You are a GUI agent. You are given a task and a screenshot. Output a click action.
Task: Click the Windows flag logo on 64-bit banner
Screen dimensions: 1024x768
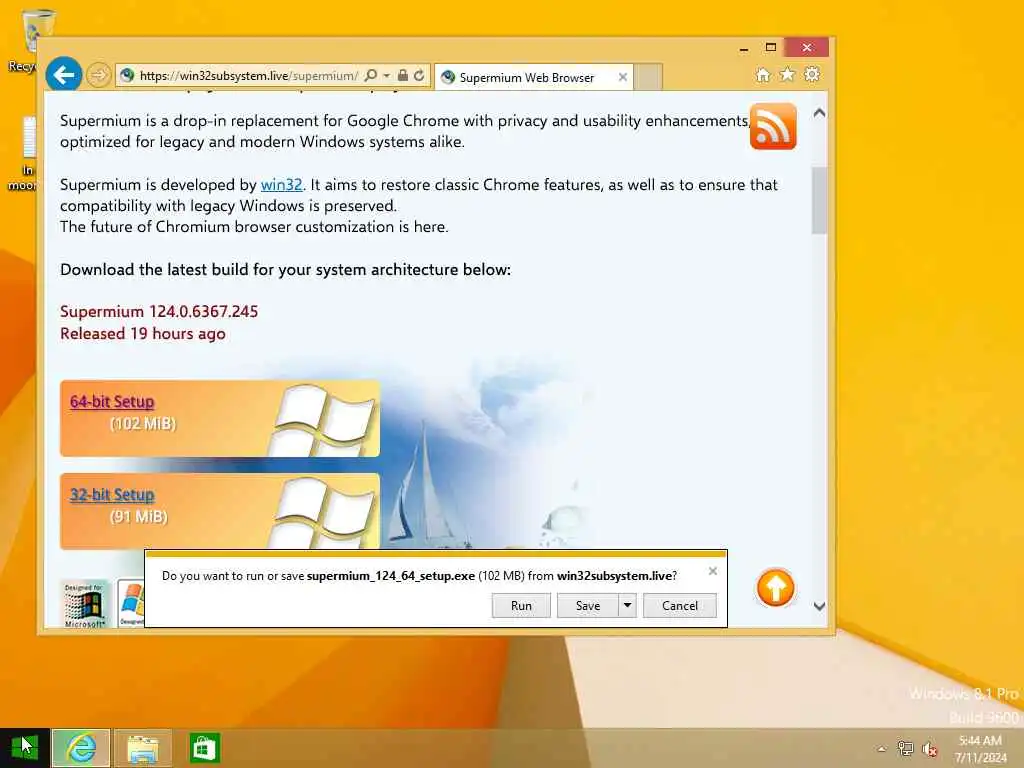324,420
